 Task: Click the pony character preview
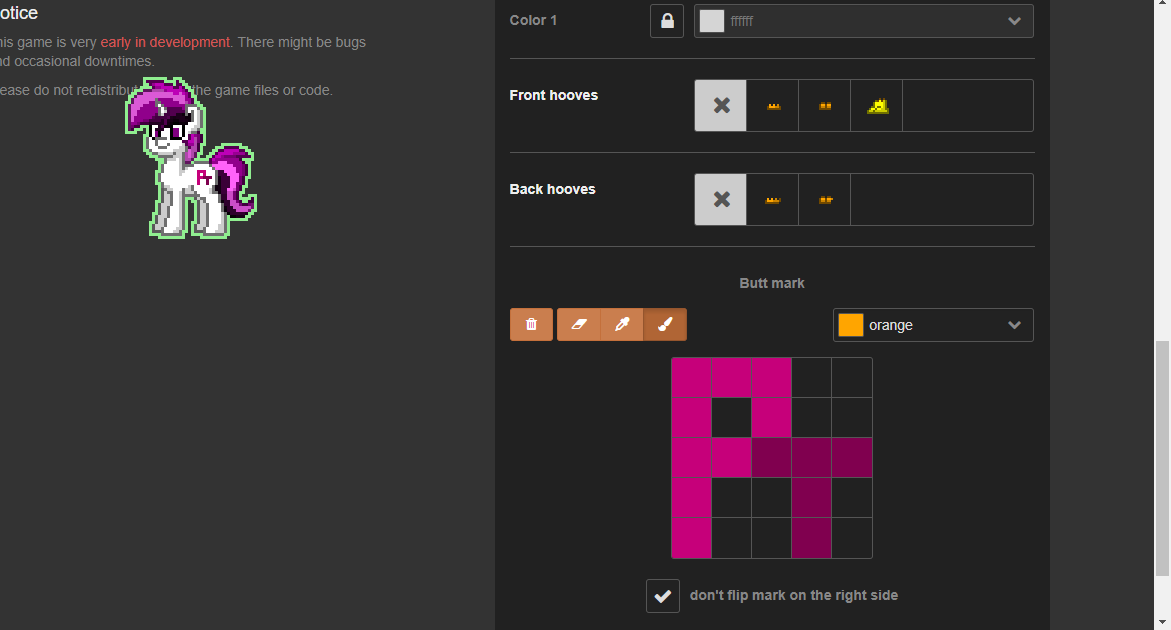191,158
